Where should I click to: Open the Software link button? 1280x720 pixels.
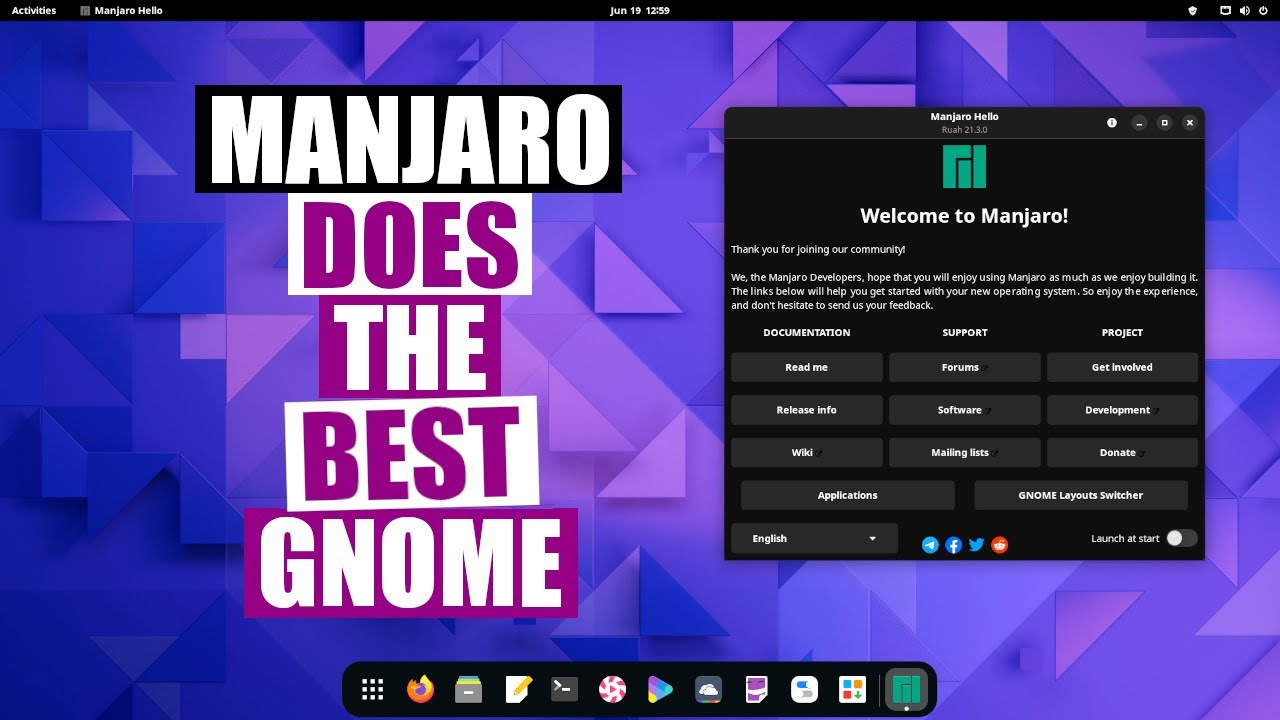965,410
